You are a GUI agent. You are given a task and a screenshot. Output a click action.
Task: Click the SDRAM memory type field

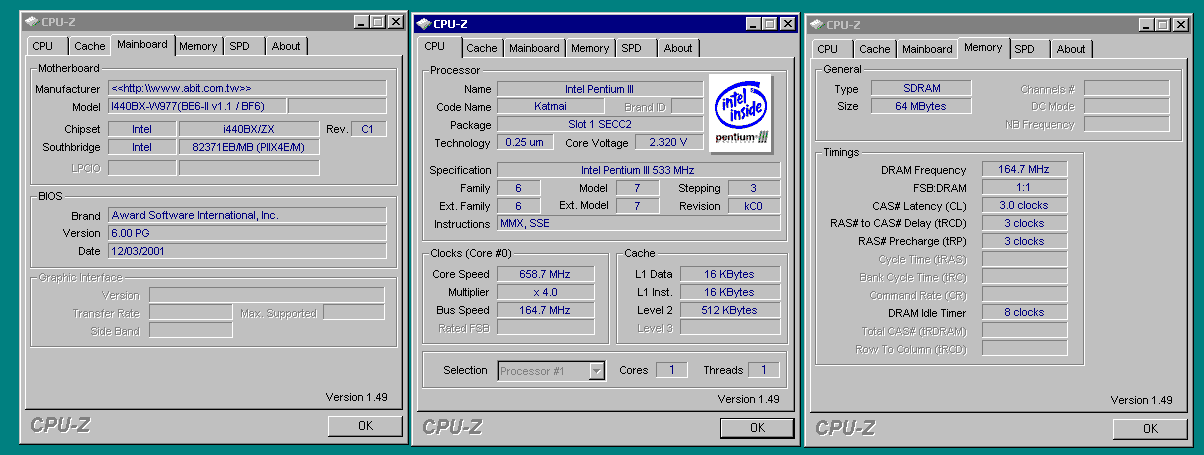coord(919,88)
